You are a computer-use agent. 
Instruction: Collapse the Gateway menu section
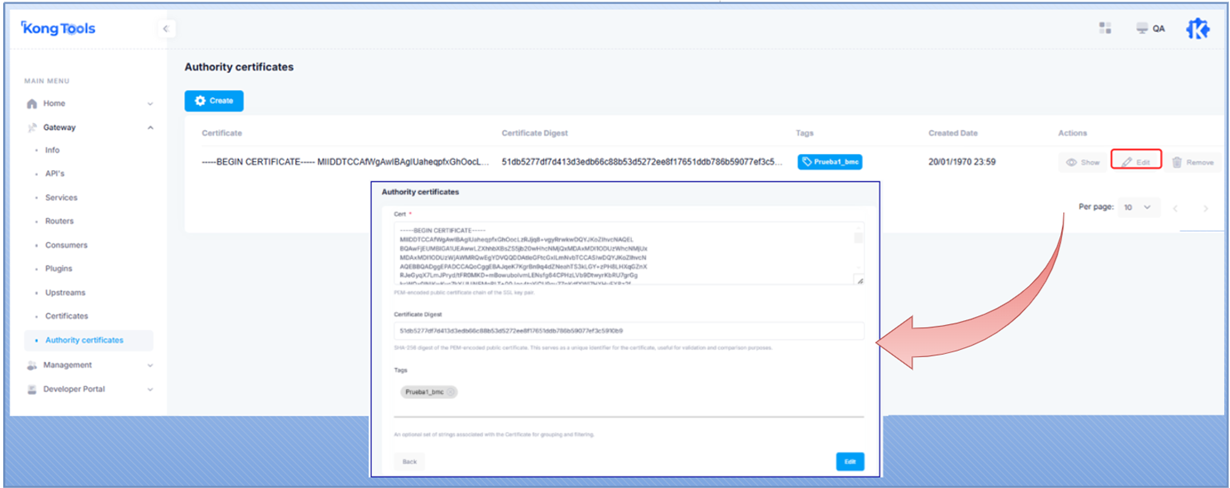(x=150, y=128)
